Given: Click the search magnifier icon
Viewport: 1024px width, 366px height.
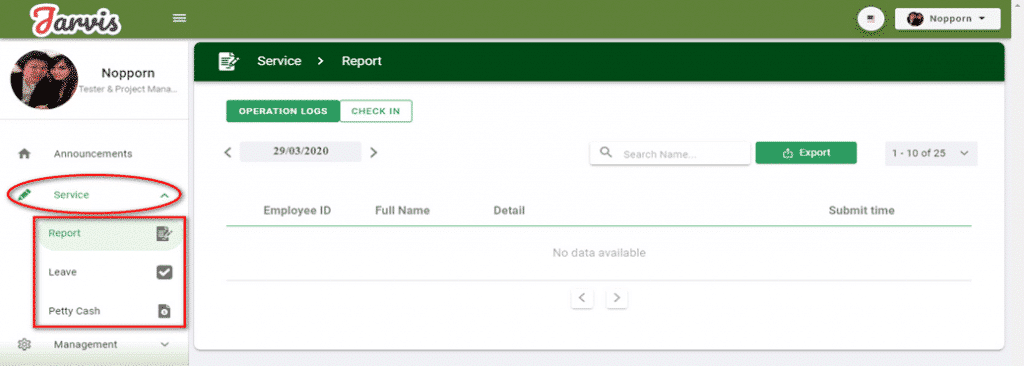Looking at the screenshot, I should [x=606, y=152].
